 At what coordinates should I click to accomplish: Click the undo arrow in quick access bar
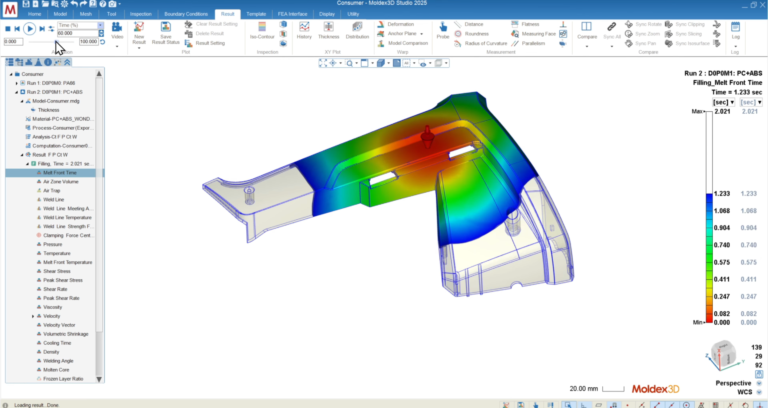pos(74,4)
